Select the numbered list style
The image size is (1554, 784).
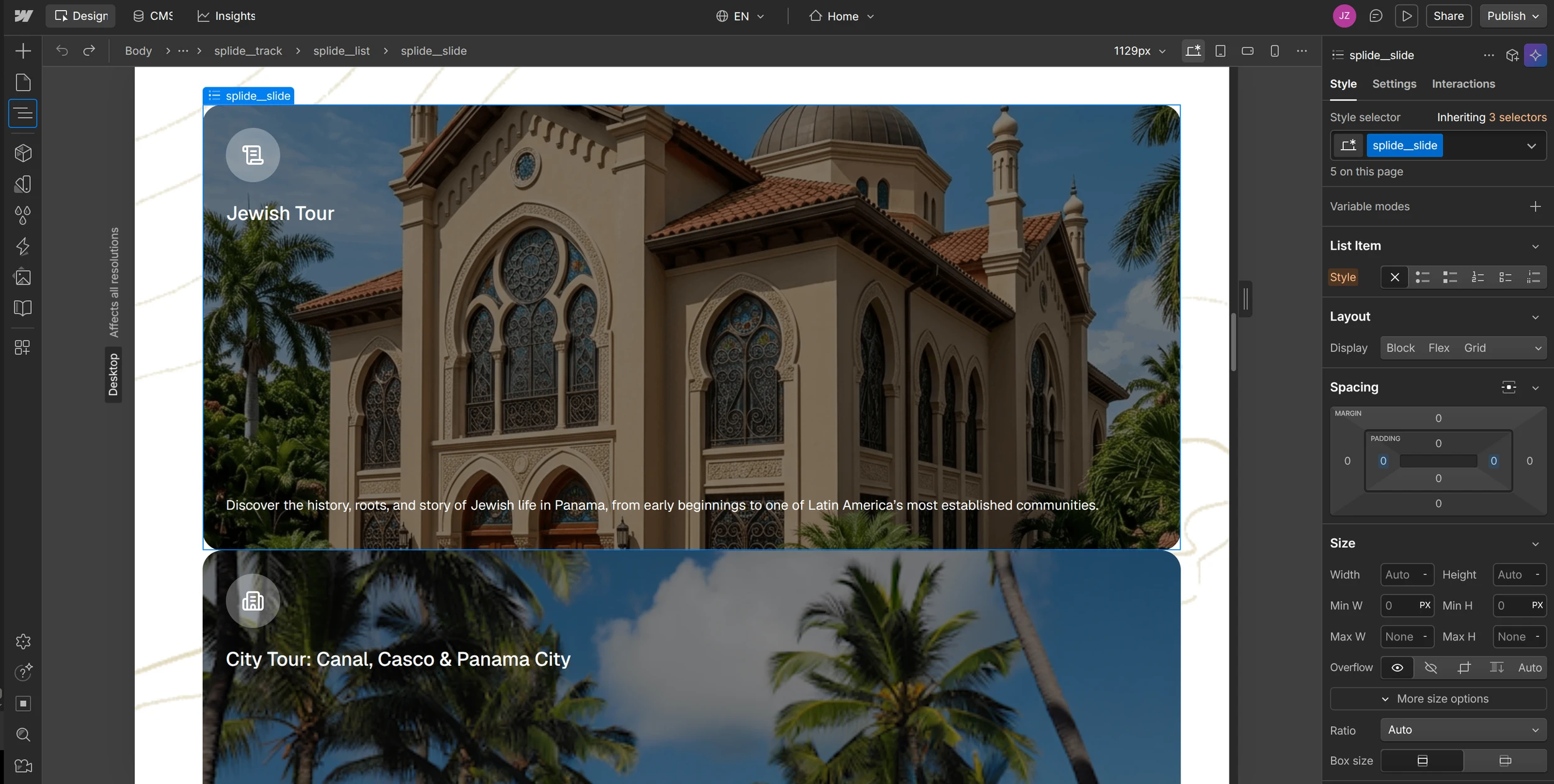point(1478,277)
